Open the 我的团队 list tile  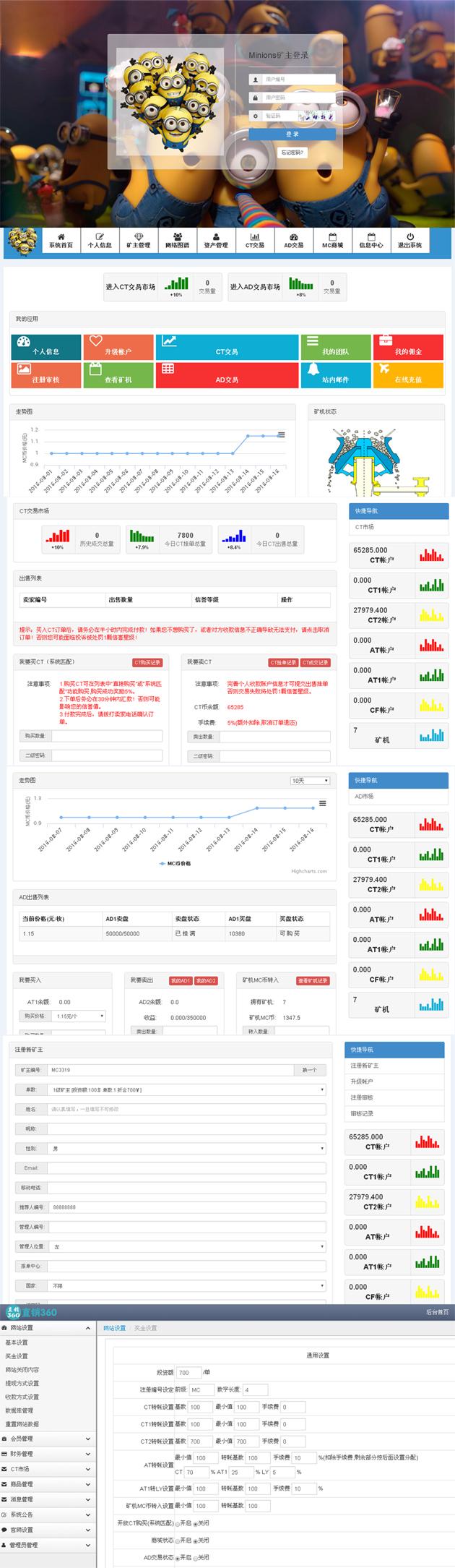336,347
